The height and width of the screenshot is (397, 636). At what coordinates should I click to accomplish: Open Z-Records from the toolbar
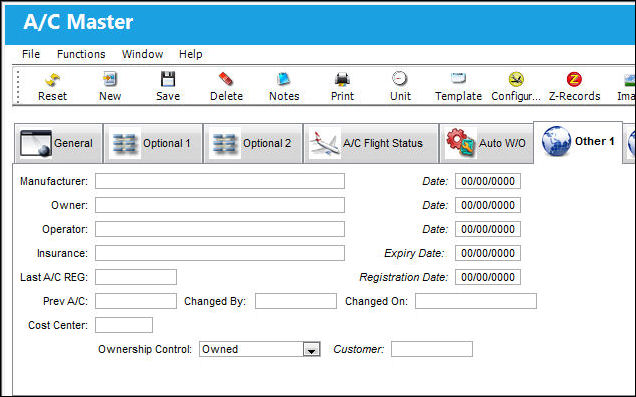coord(574,86)
